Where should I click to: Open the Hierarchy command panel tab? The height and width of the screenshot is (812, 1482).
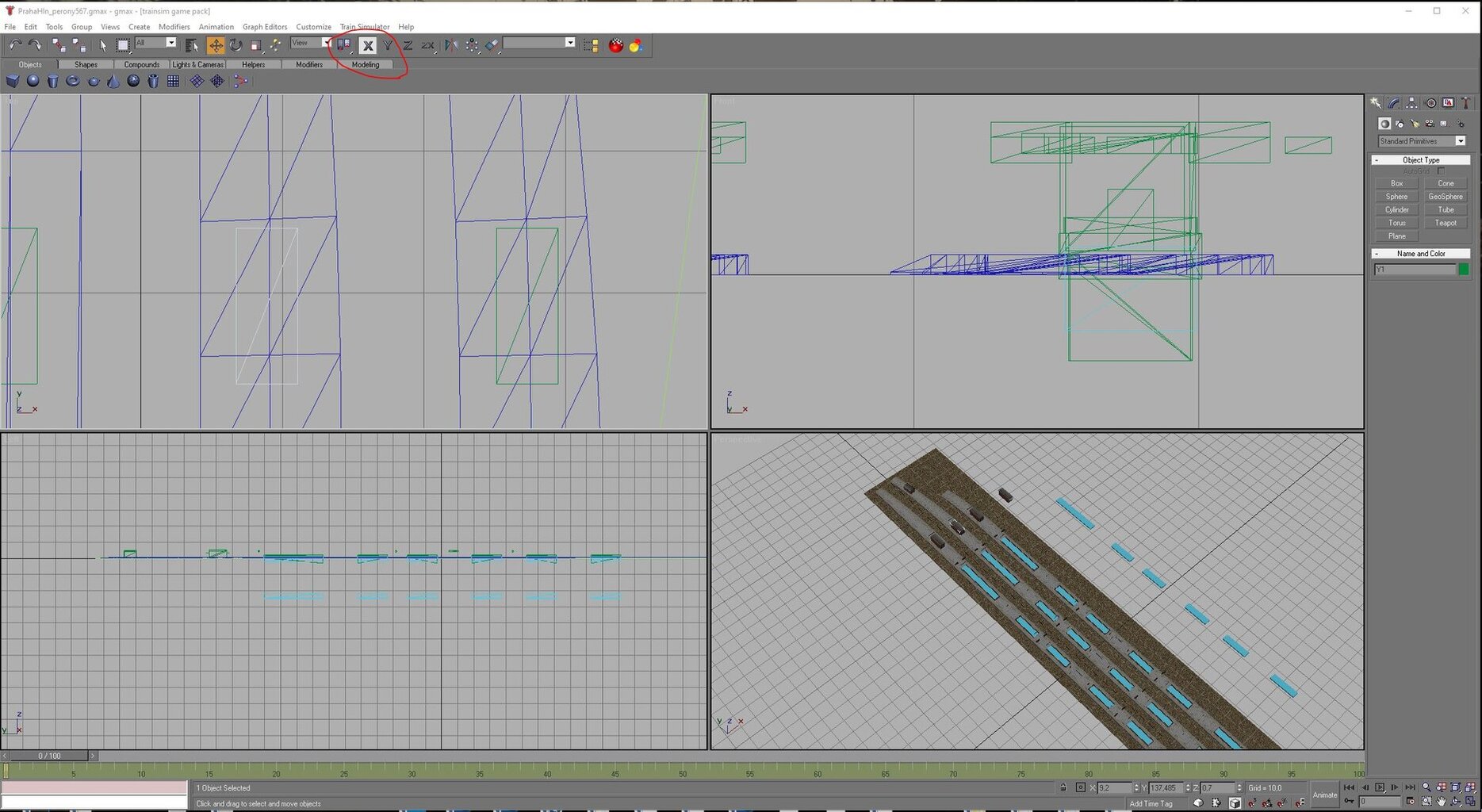click(1412, 103)
